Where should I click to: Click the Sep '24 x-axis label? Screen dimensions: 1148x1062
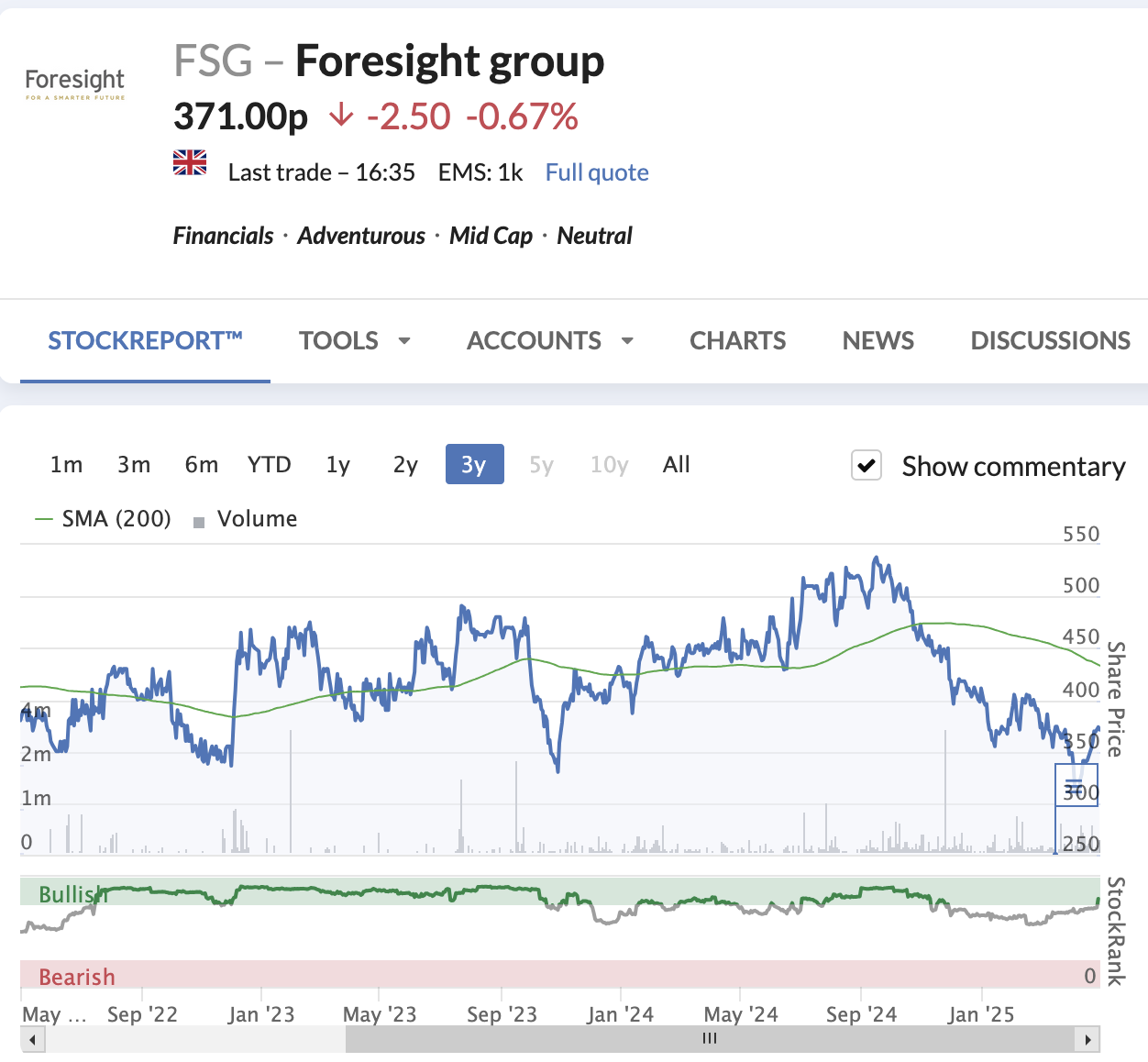861,1014
